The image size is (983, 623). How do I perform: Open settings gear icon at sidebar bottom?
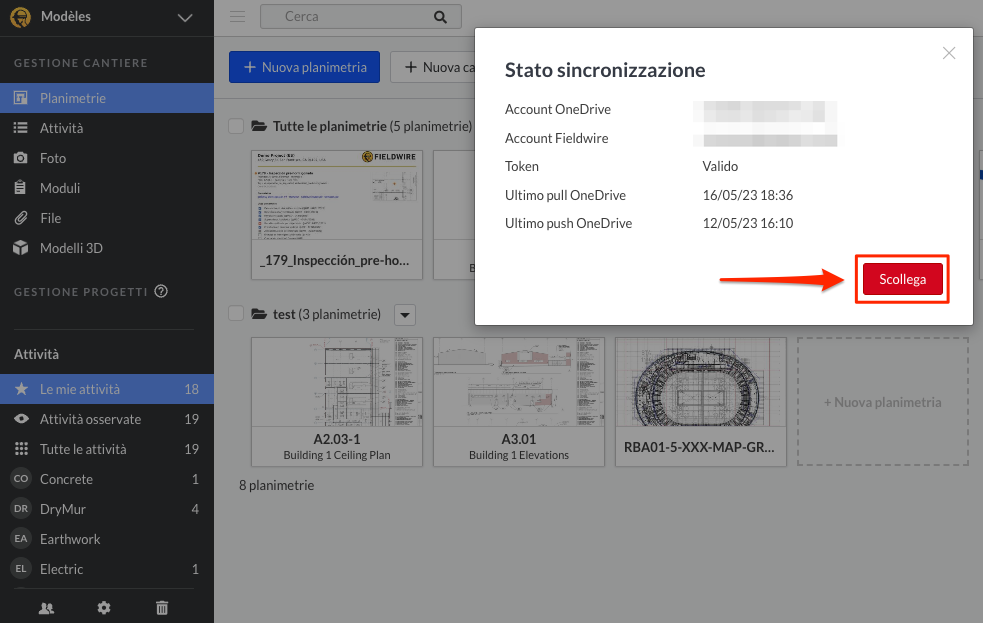click(104, 607)
